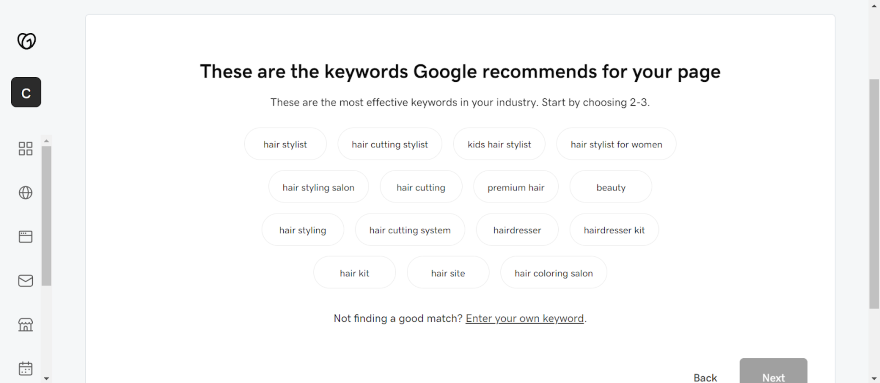Viewport: 880px width, 383px height.
Task: Click the sidebar scroll up arrow
Action: [x=47, y=140]
